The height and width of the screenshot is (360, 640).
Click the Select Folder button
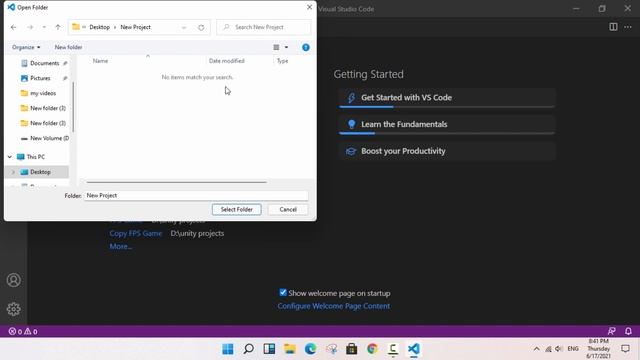(236, 209)
